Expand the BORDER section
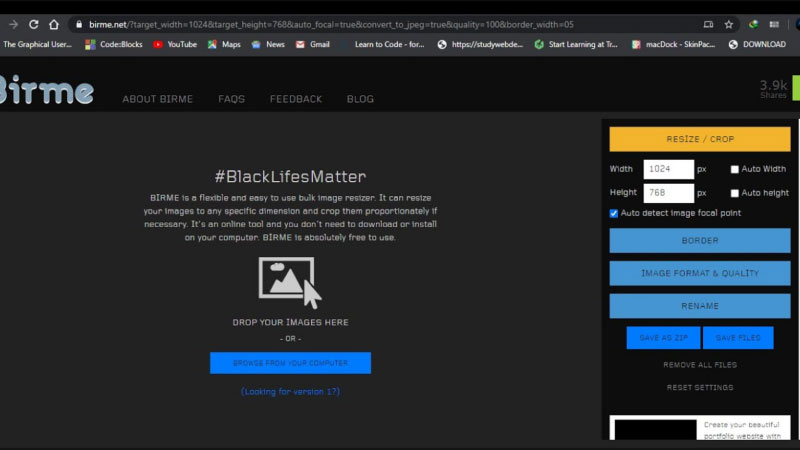The image size is (800, 450). (699, 240)
